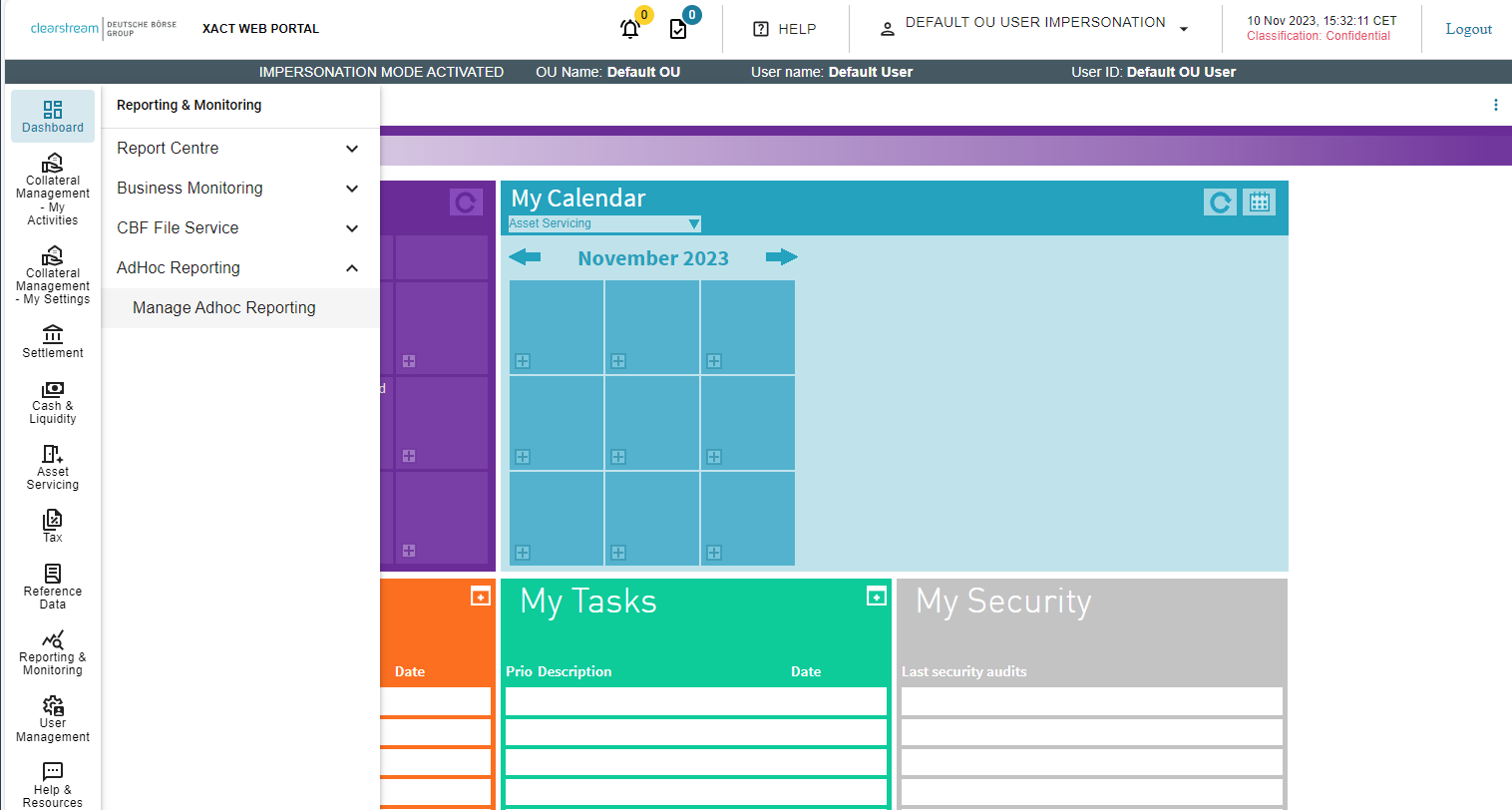
Task: Advance to the next month in My Calendar
Action: tap(782, 257)
